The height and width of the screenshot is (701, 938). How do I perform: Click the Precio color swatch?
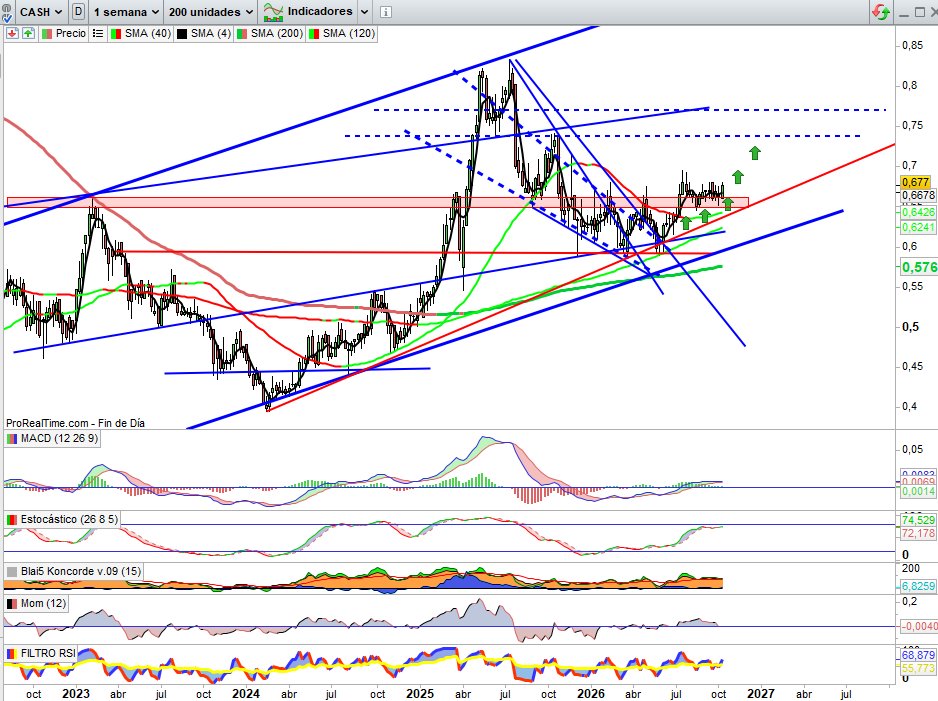click(47, 34)
